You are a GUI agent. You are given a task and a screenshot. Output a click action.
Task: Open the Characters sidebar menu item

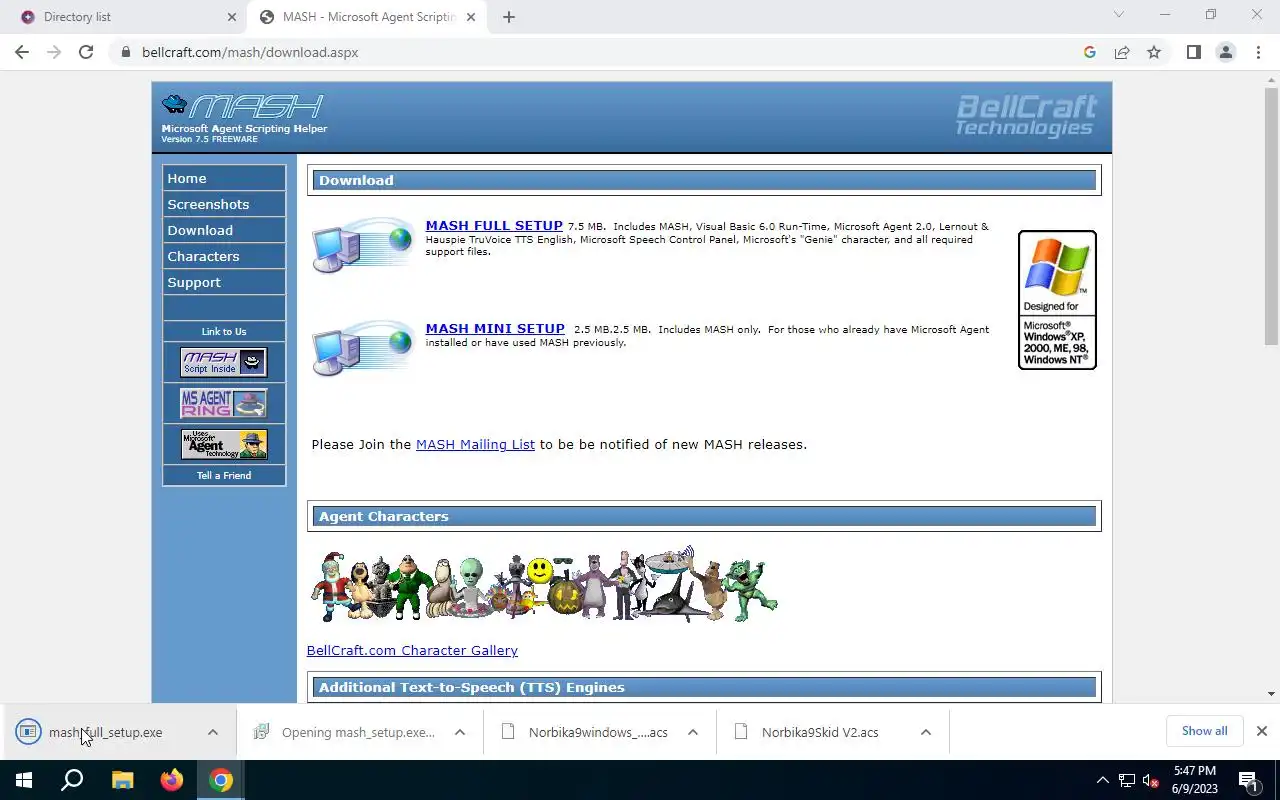[224, 256]
